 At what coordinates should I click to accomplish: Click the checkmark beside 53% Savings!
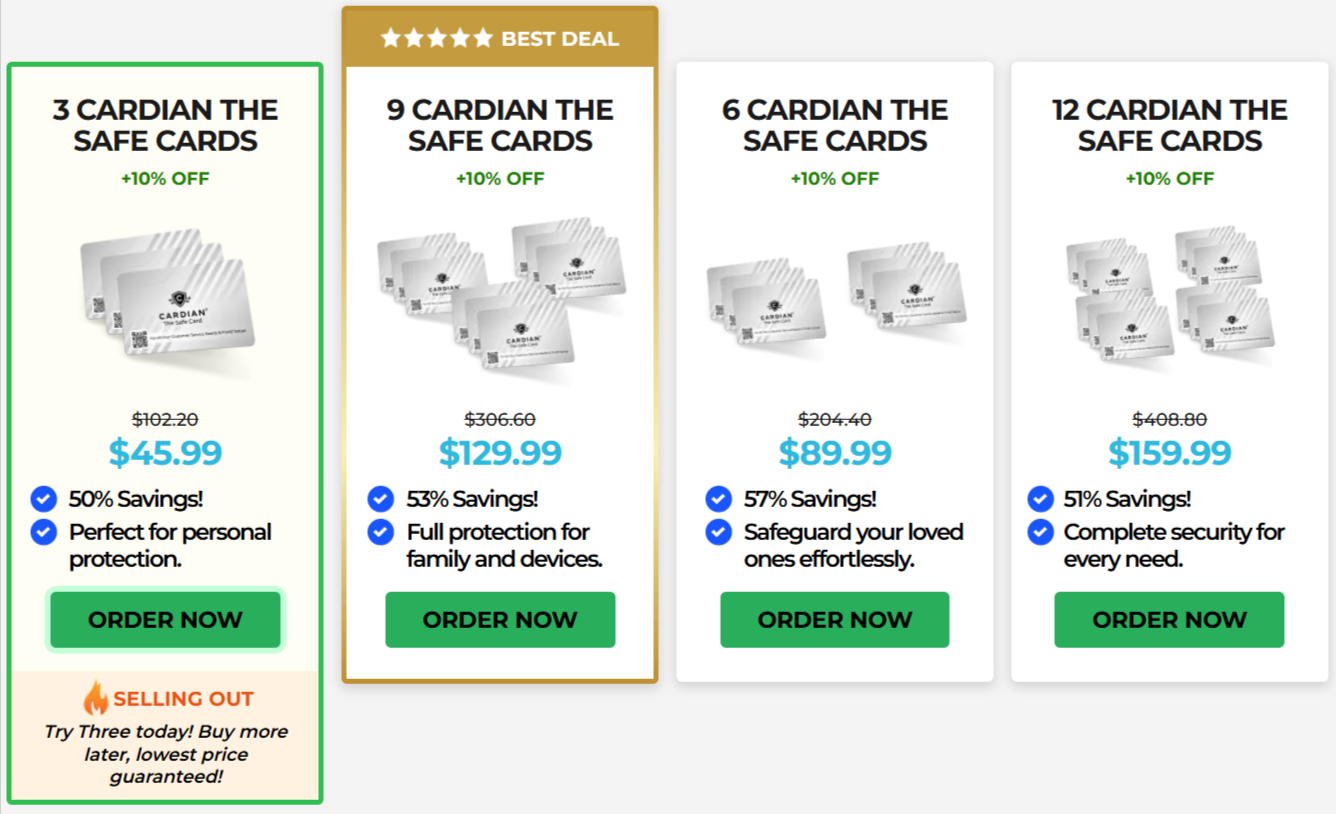click(x=380, y=498)
